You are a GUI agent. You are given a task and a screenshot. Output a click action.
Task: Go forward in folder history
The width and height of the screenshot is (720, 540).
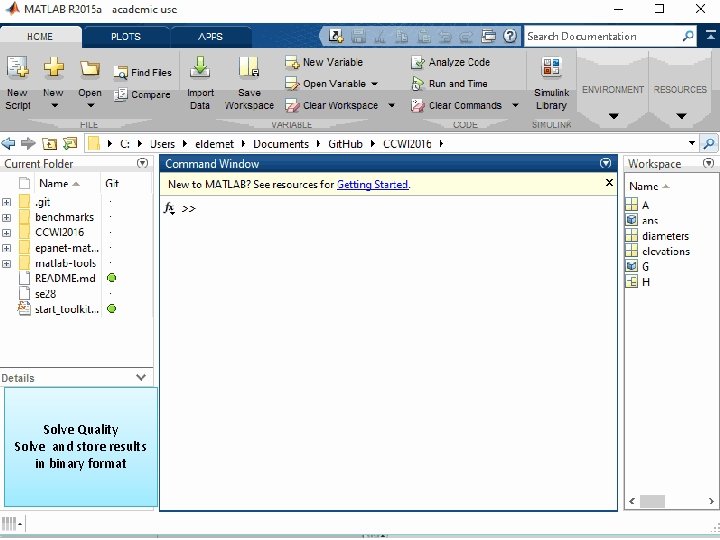click(28, 144)
